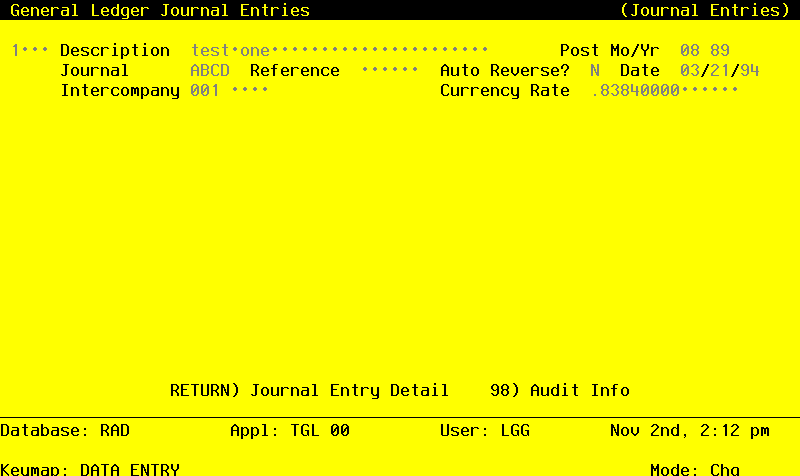Choose the 98) Audit Info option
This screenshot has height=476, width=800.
(560, 390)
